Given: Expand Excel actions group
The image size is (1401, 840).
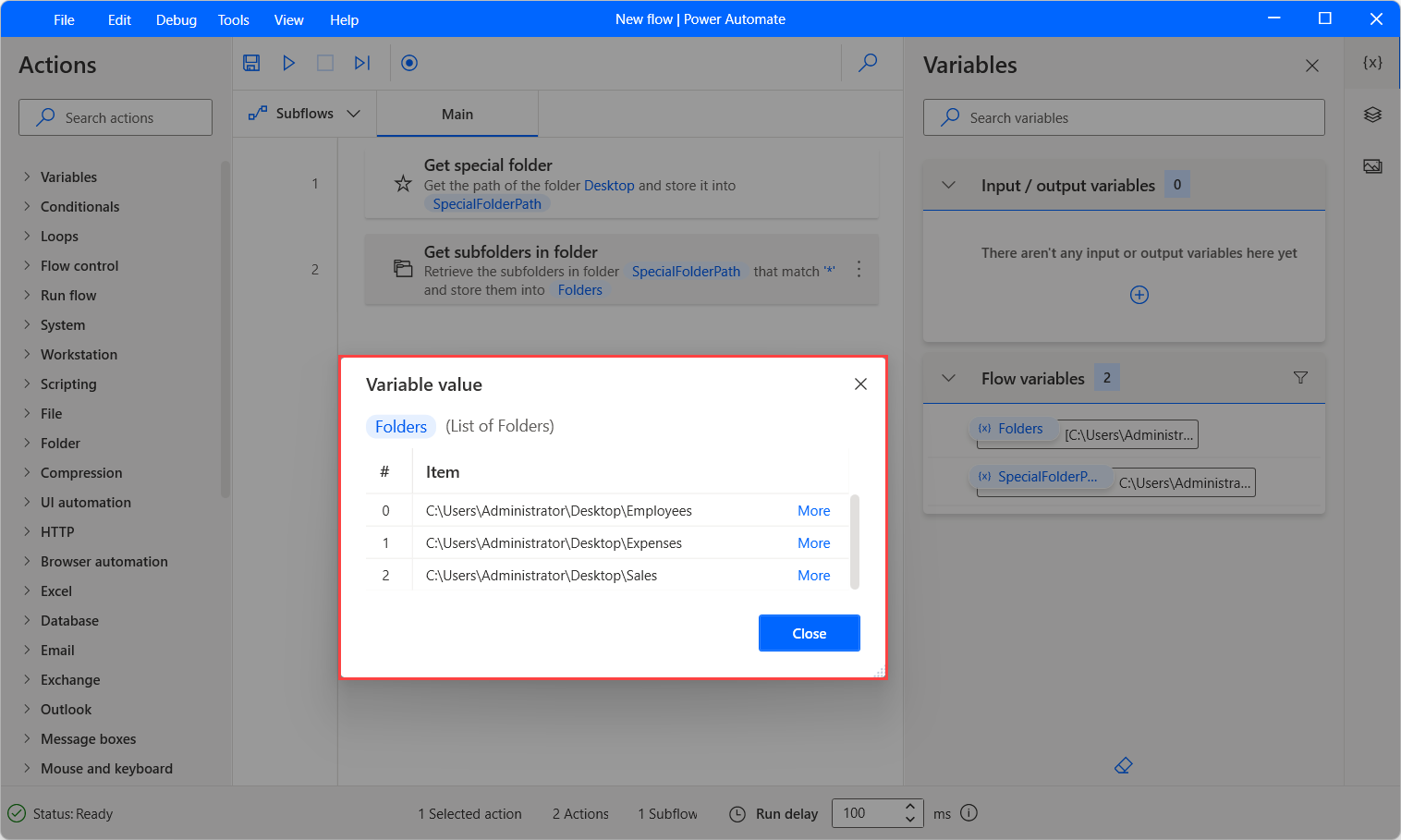Looking at the screenshot, I should (x=27, y=590).
